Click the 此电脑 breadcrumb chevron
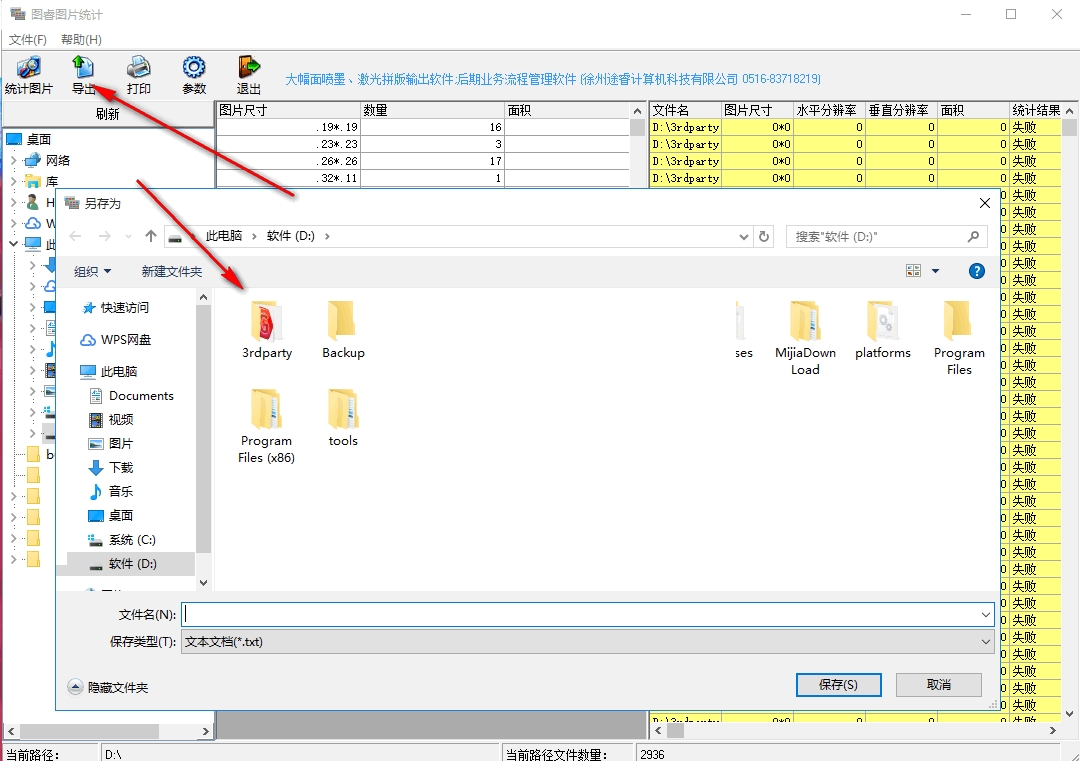1080x761 pixels. point(254,236)
